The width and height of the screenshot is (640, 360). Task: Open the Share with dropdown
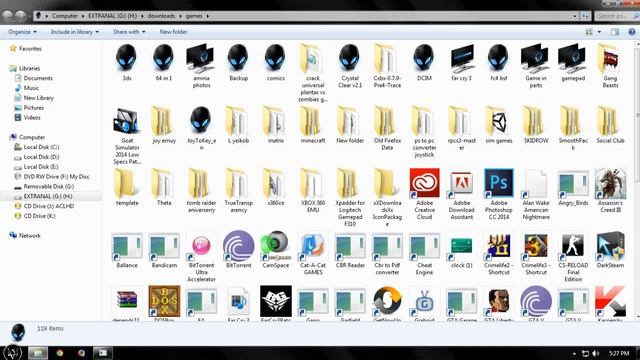[129, 32]
